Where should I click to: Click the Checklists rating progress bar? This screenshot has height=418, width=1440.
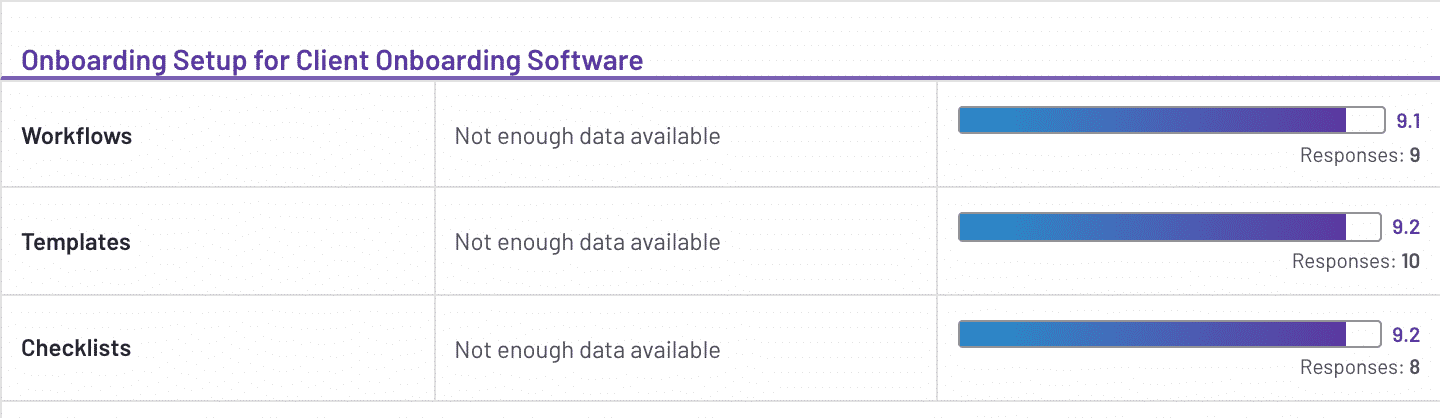tap(1171, 334)
